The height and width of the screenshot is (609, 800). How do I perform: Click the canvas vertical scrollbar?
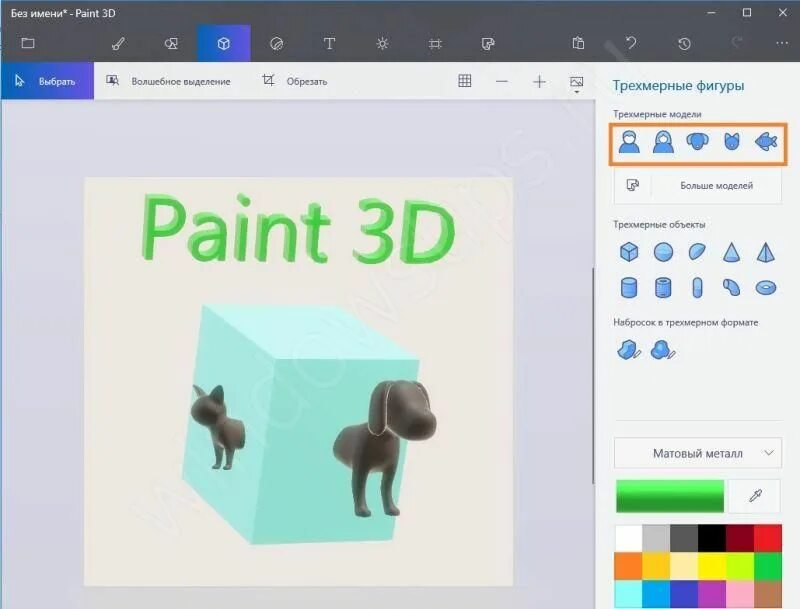[593, 375]
